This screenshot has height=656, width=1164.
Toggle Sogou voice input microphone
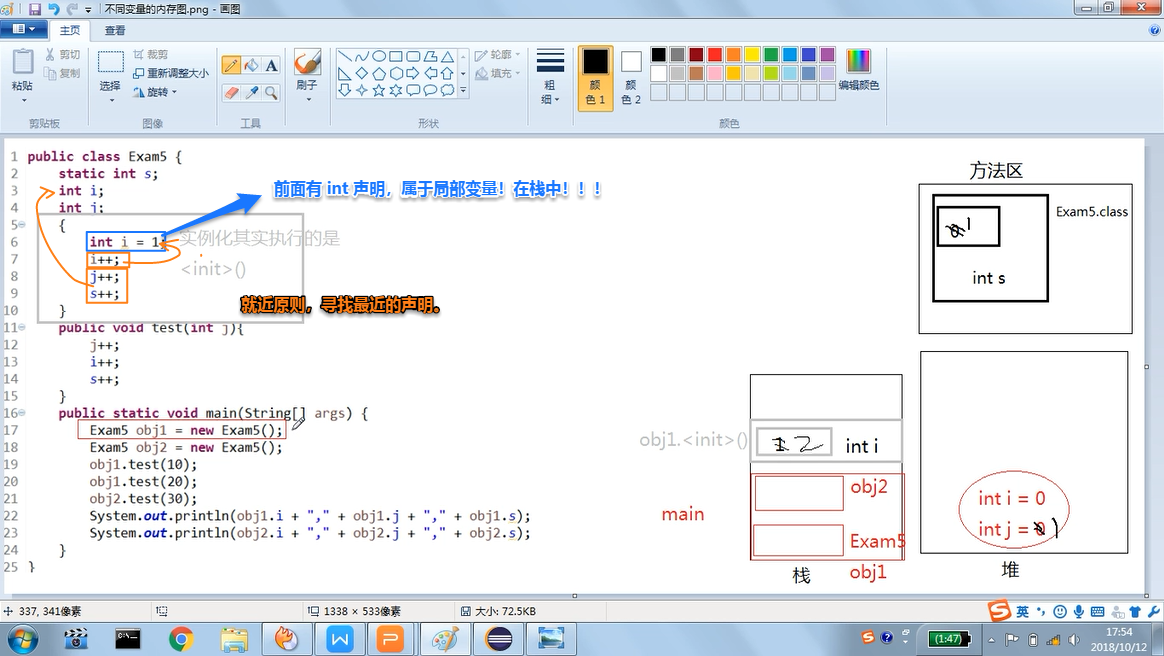(x=1079, y=611)
